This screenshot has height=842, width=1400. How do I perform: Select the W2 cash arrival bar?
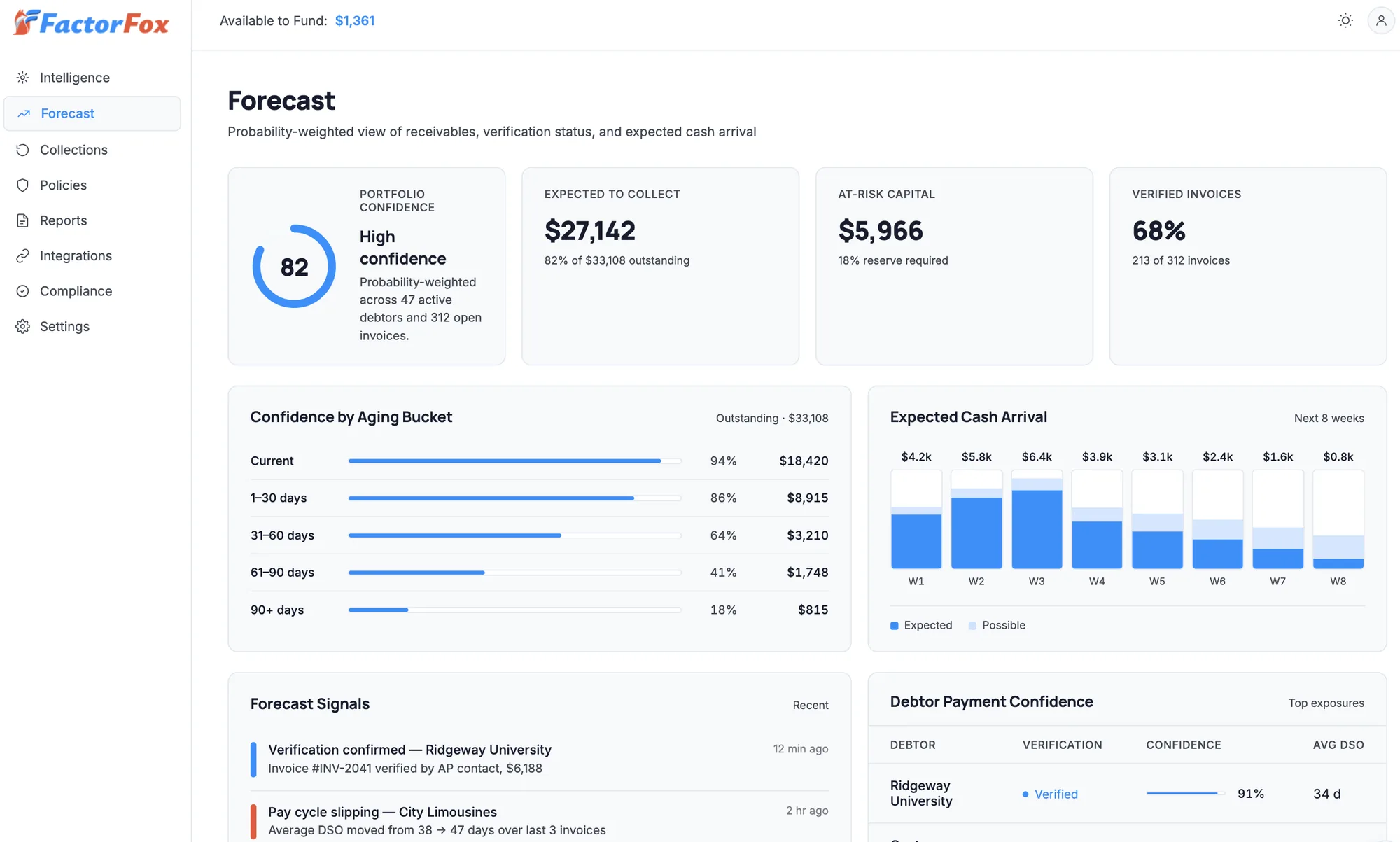pyautogui.click(x=976, y=519)
